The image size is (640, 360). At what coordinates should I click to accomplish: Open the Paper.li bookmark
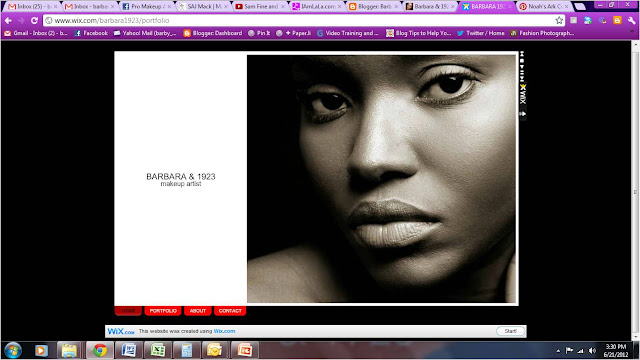pos(293,33)
